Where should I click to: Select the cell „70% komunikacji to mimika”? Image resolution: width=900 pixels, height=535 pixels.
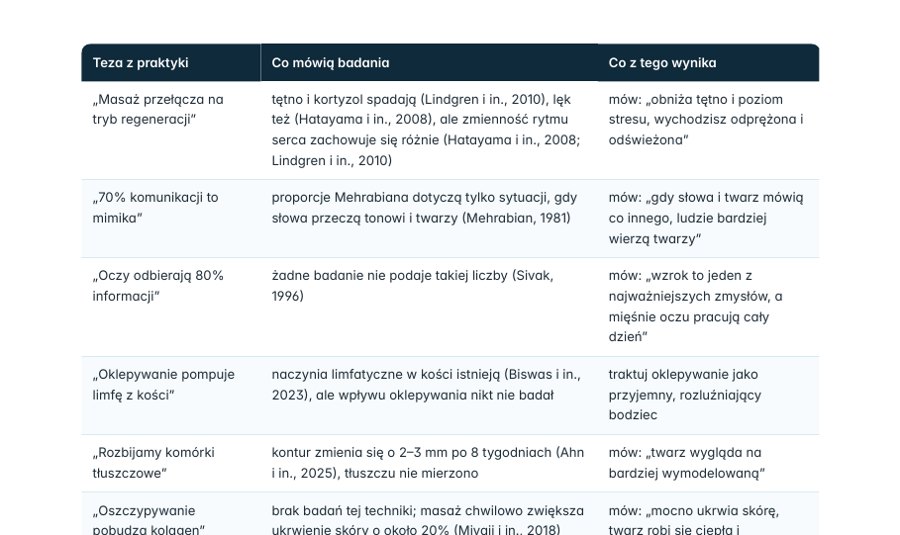click(x=171, y=219)
